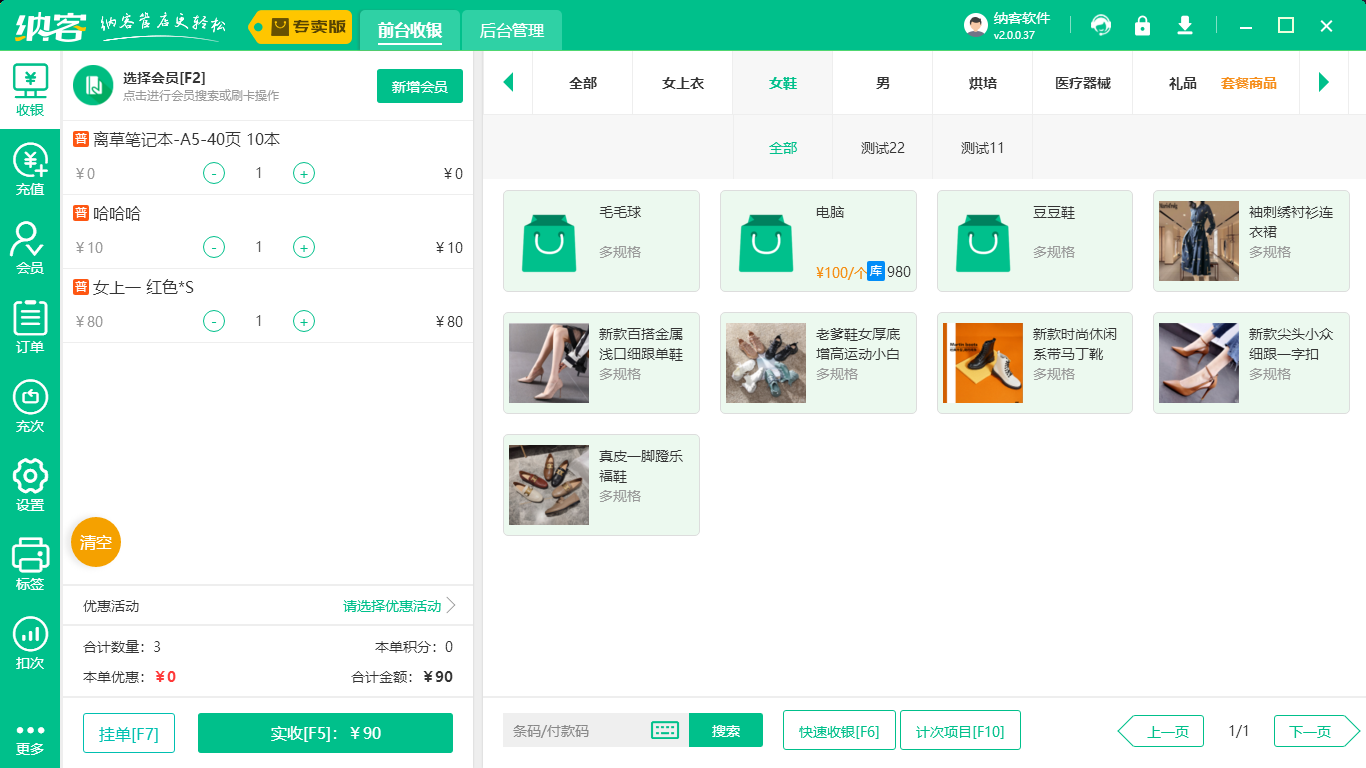Decrease quantity of 哈哈哈
The image size is (1366, 768).
214,247
